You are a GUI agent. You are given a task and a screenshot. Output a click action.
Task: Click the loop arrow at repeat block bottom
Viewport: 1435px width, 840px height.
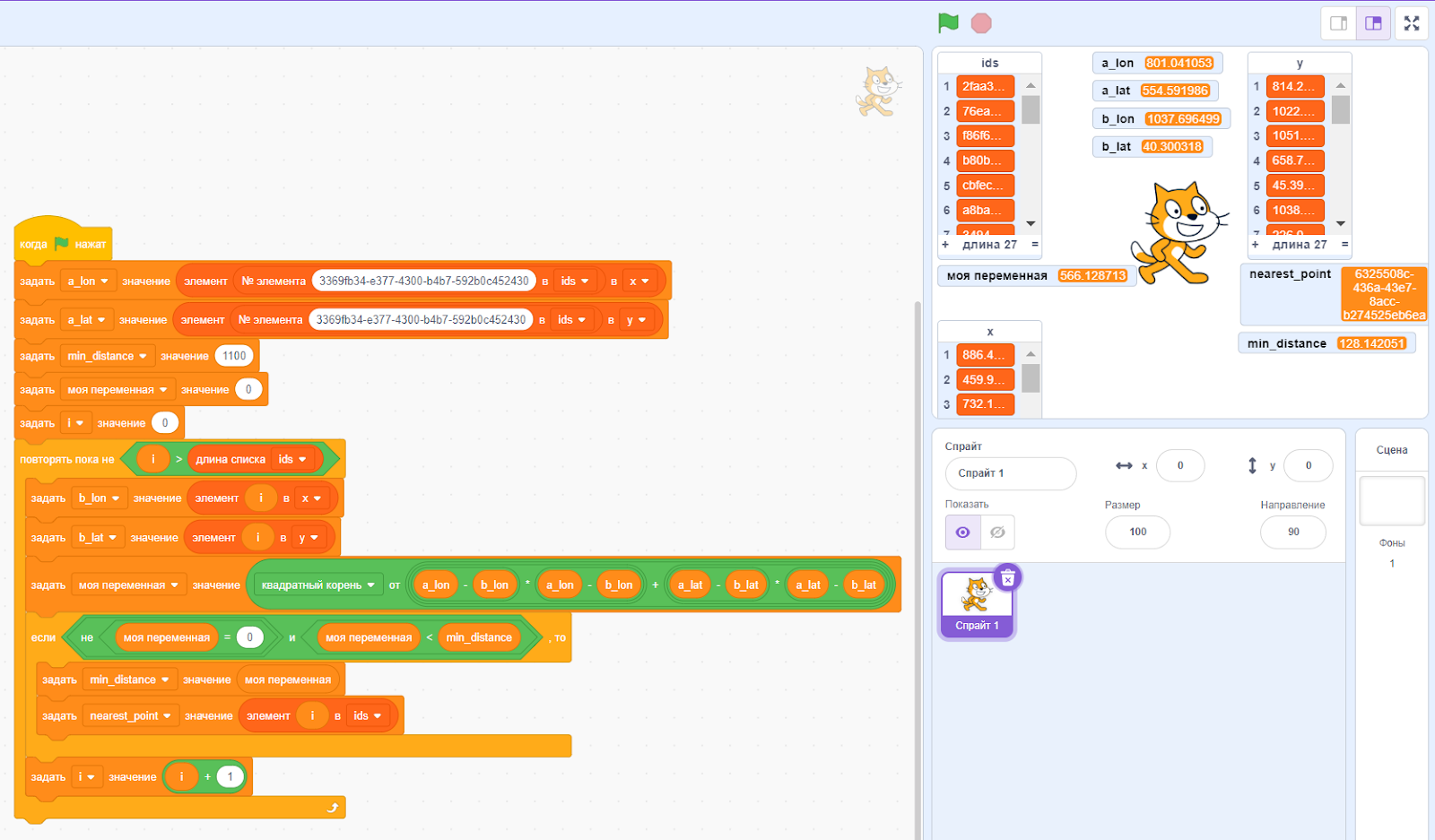333,808
